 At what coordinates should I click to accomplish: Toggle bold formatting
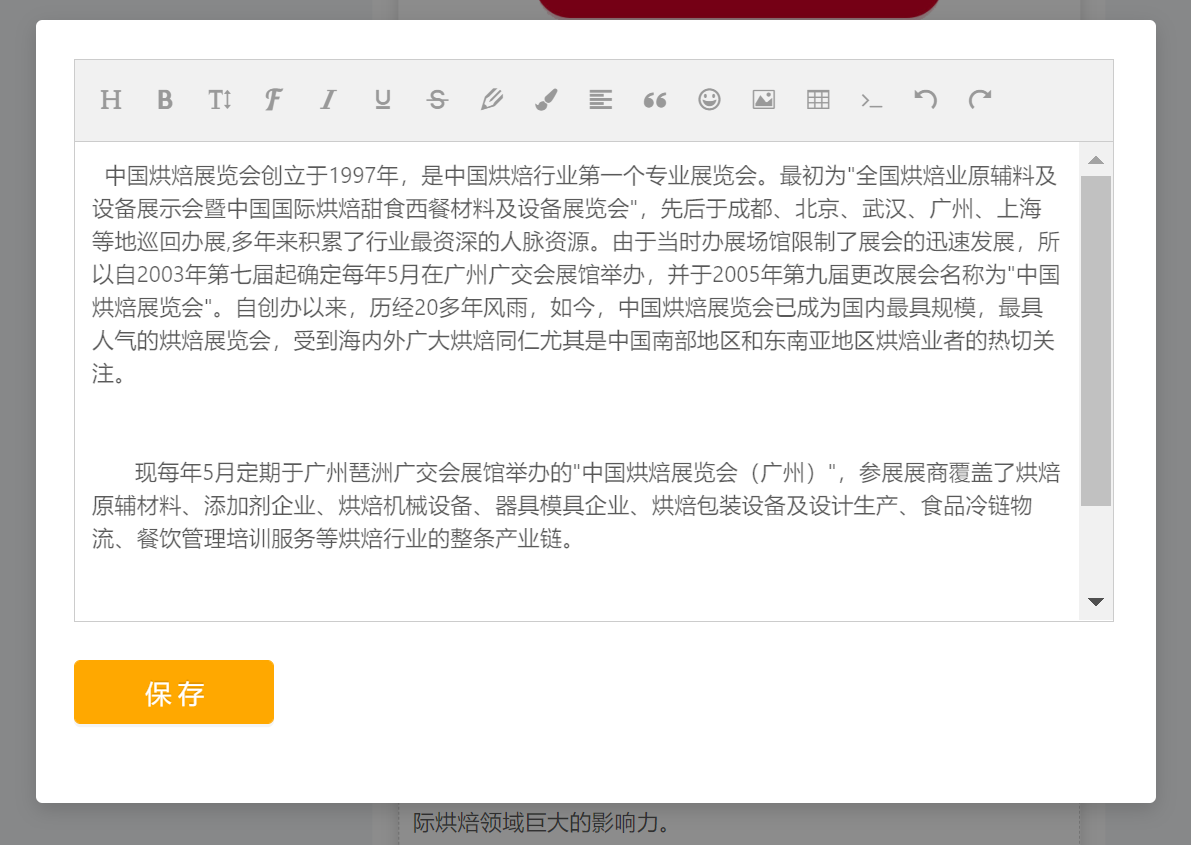[165, 100]
